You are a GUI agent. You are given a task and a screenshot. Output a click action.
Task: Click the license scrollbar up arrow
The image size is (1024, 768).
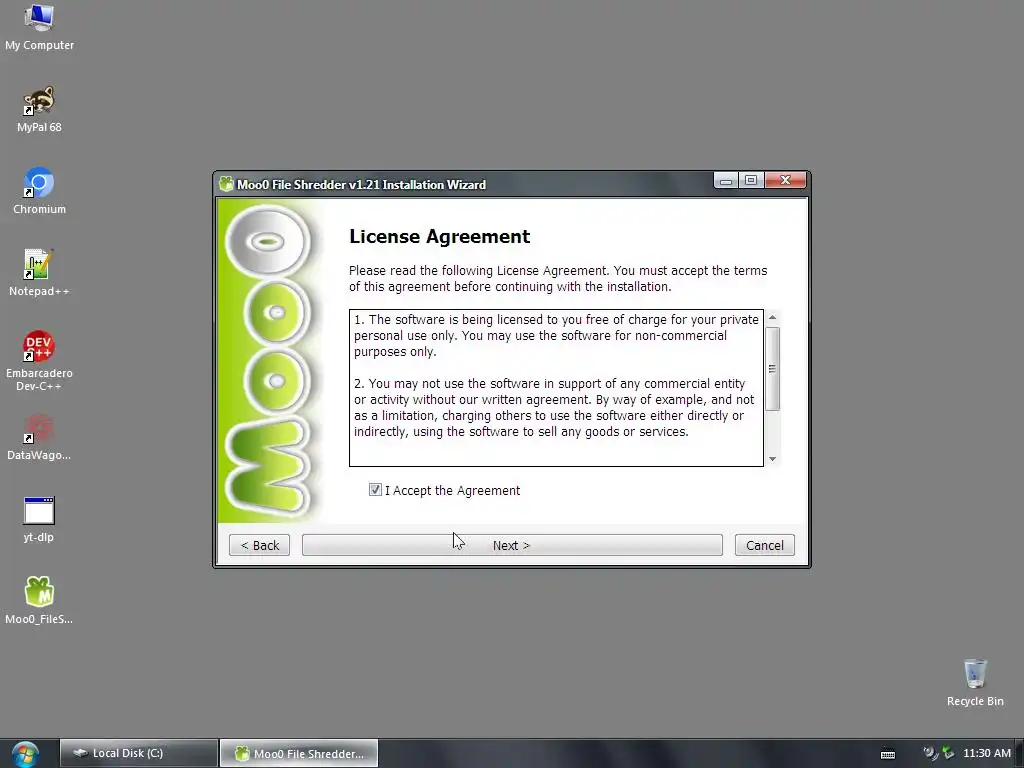click(773, 317)
